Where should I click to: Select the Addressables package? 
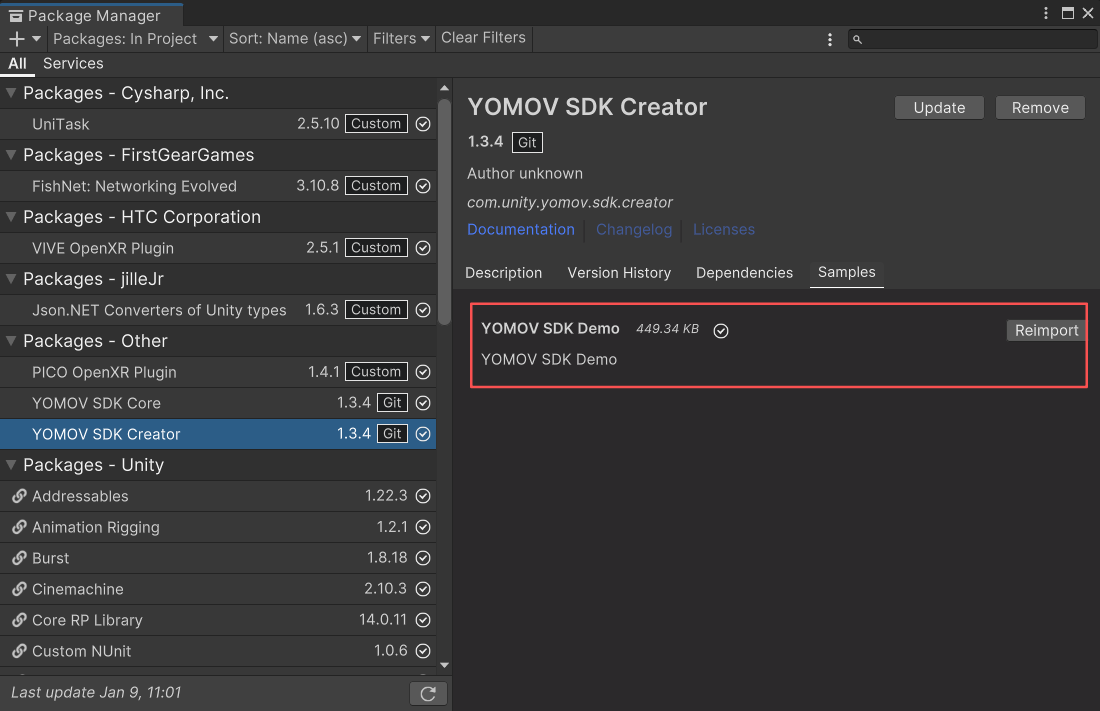[x=218, y=496]
